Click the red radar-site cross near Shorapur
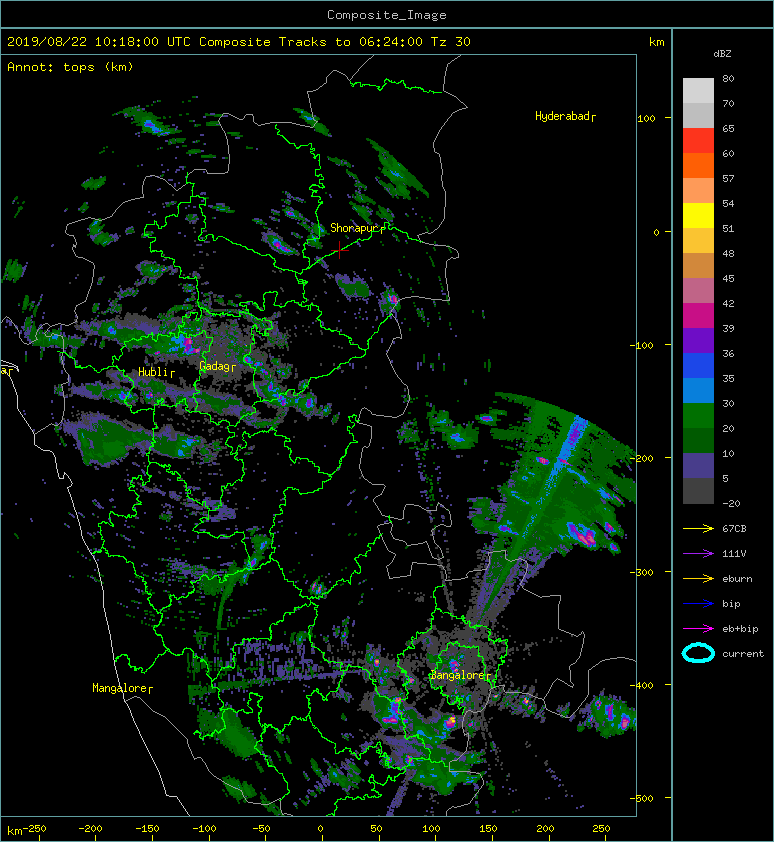 pyautogui.click(x=339, y=250)
